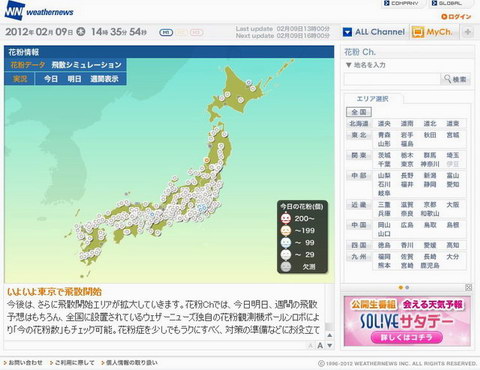Select the 週間表示 weekly tab
The width and height of the screenshot is (480, 370).
pos(104,79)
